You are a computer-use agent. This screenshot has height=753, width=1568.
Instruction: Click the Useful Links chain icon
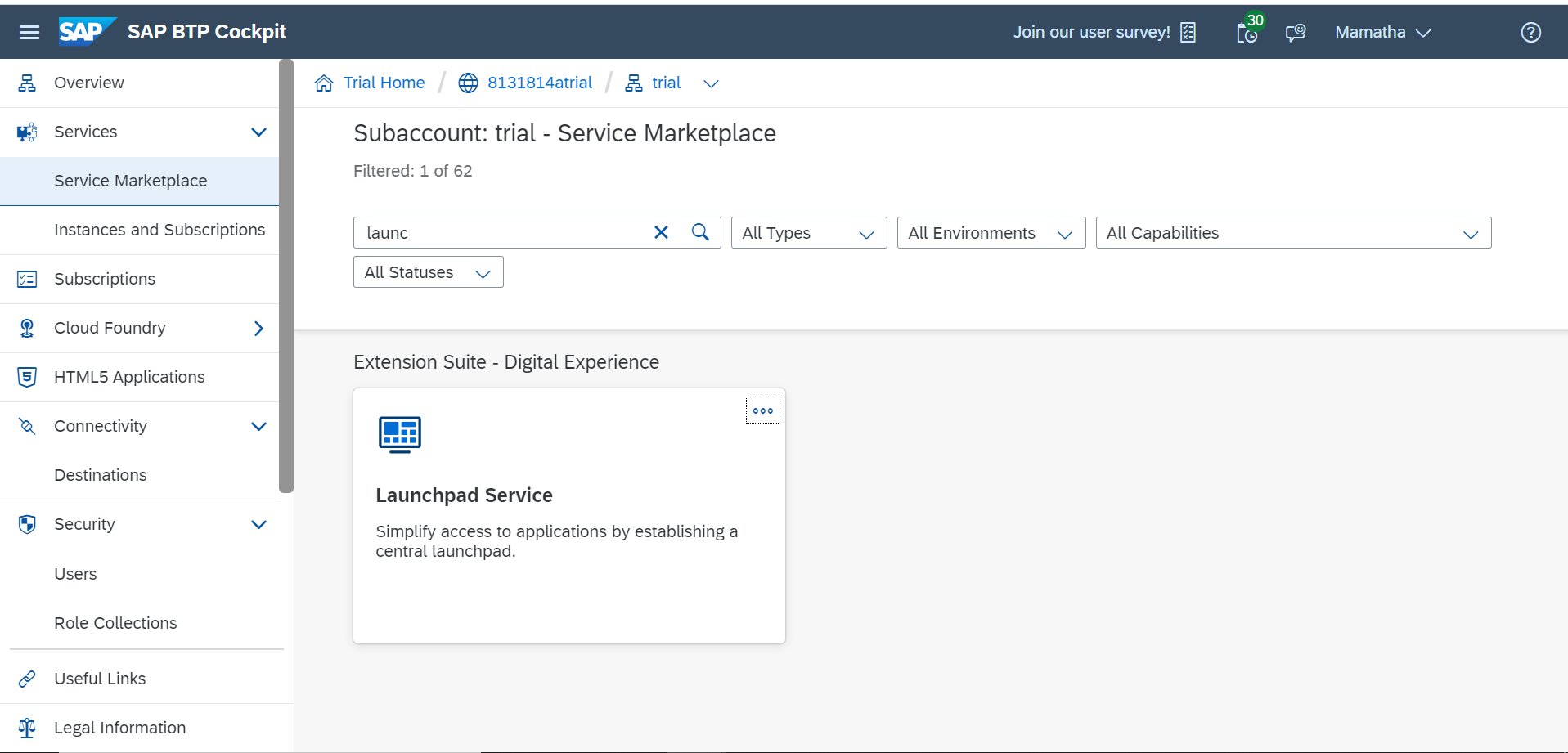27,679
